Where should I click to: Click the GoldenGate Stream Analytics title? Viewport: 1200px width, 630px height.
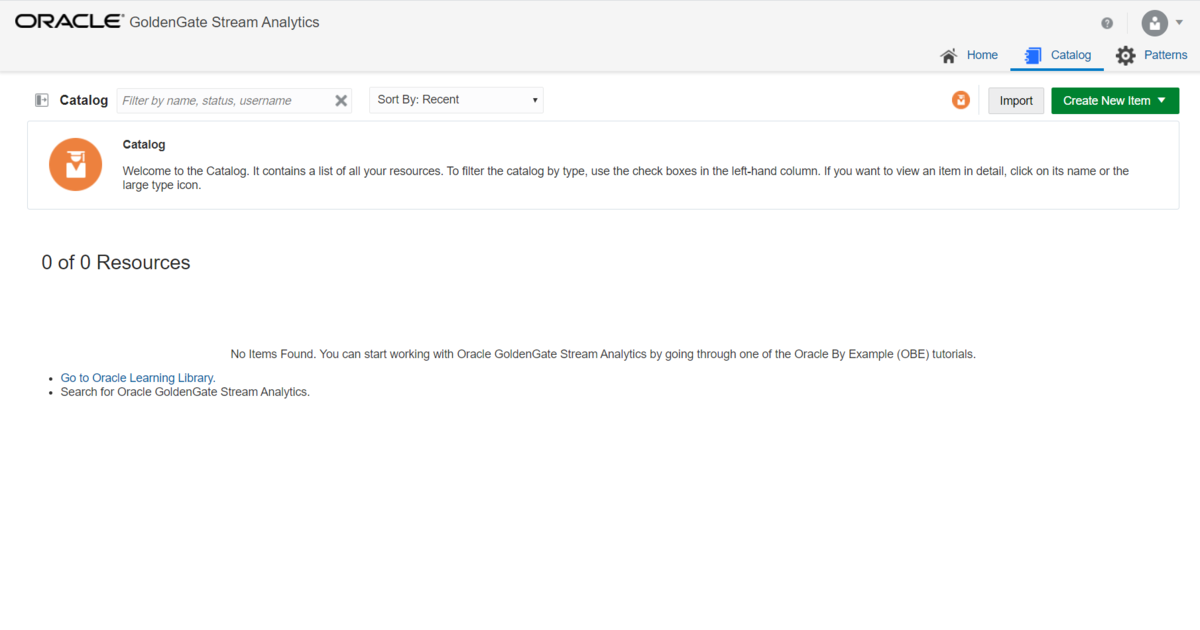pyautogui.click(x=225, y=22)
